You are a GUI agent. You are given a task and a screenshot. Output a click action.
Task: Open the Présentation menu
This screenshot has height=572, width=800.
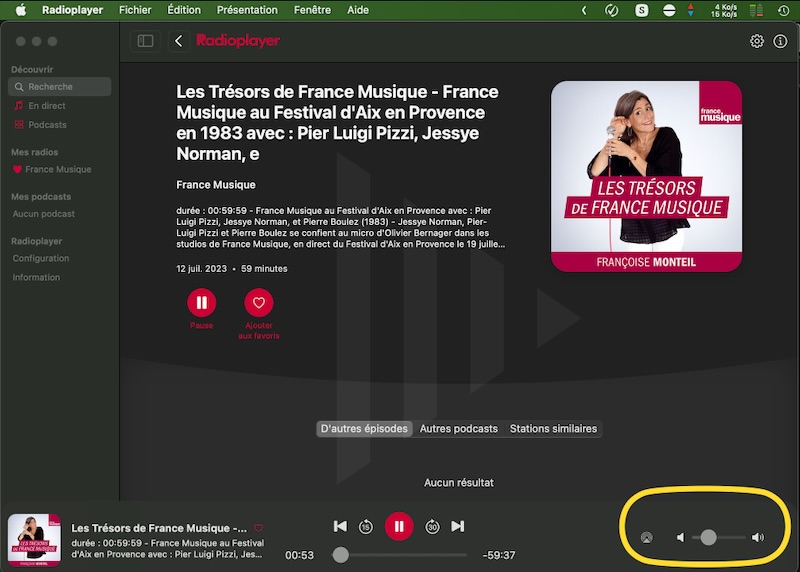click(x=247, y=10)
